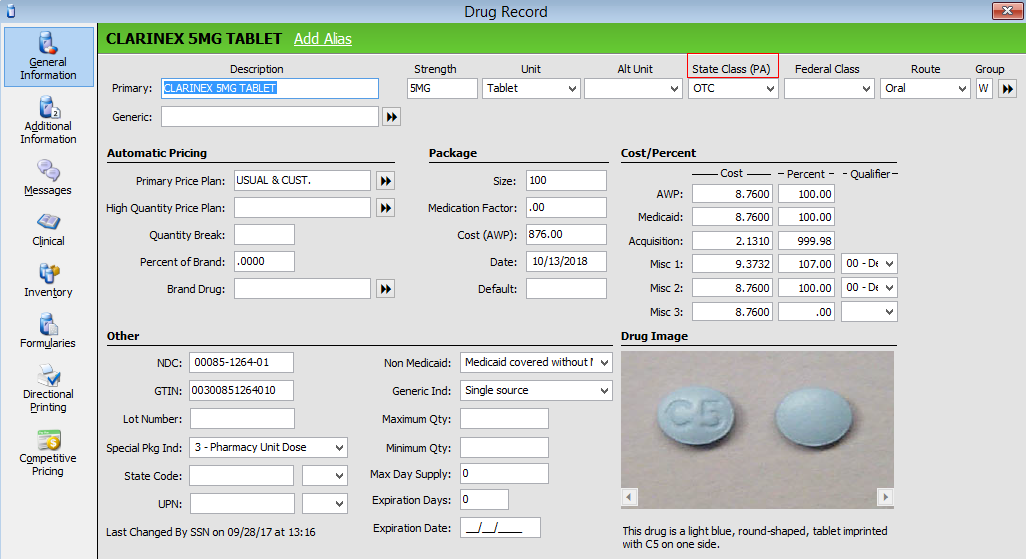Click the Acquisition Percent field showing 999.98
Screen dimensions: 1026x559
[806, 241]
